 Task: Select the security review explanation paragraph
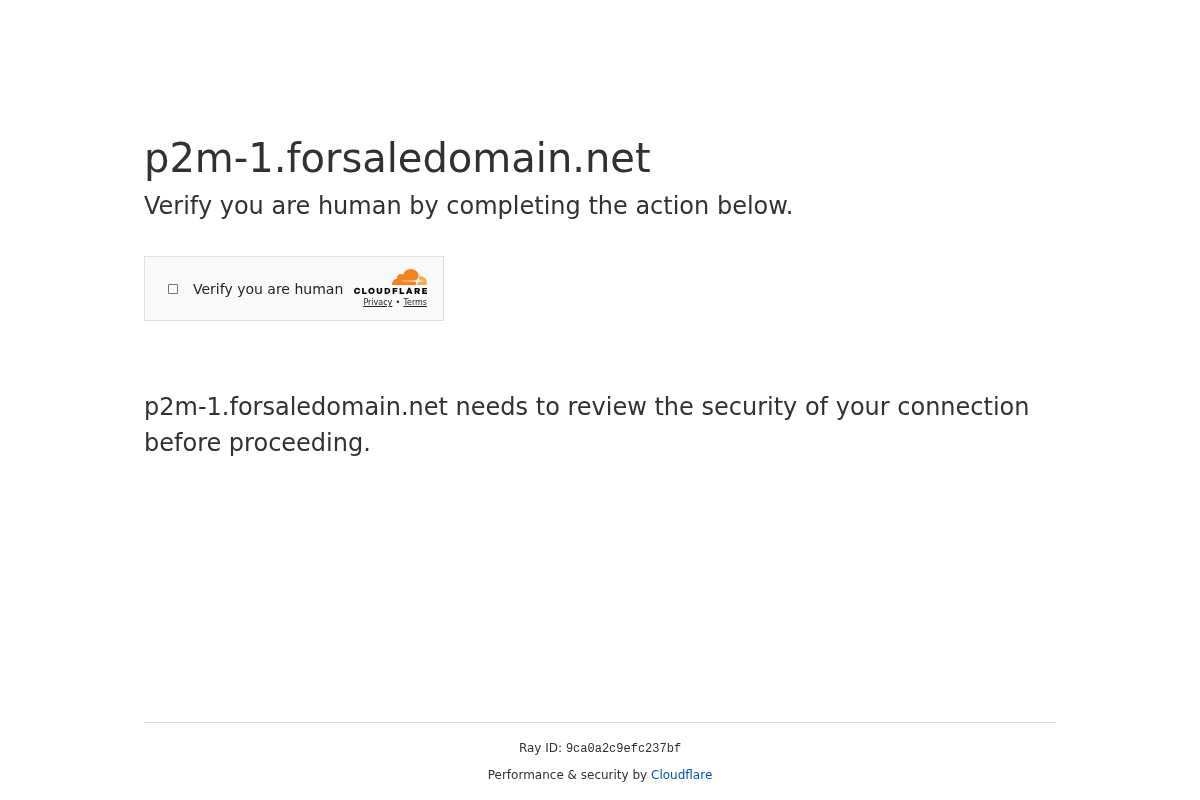click(x=586, y=424)
